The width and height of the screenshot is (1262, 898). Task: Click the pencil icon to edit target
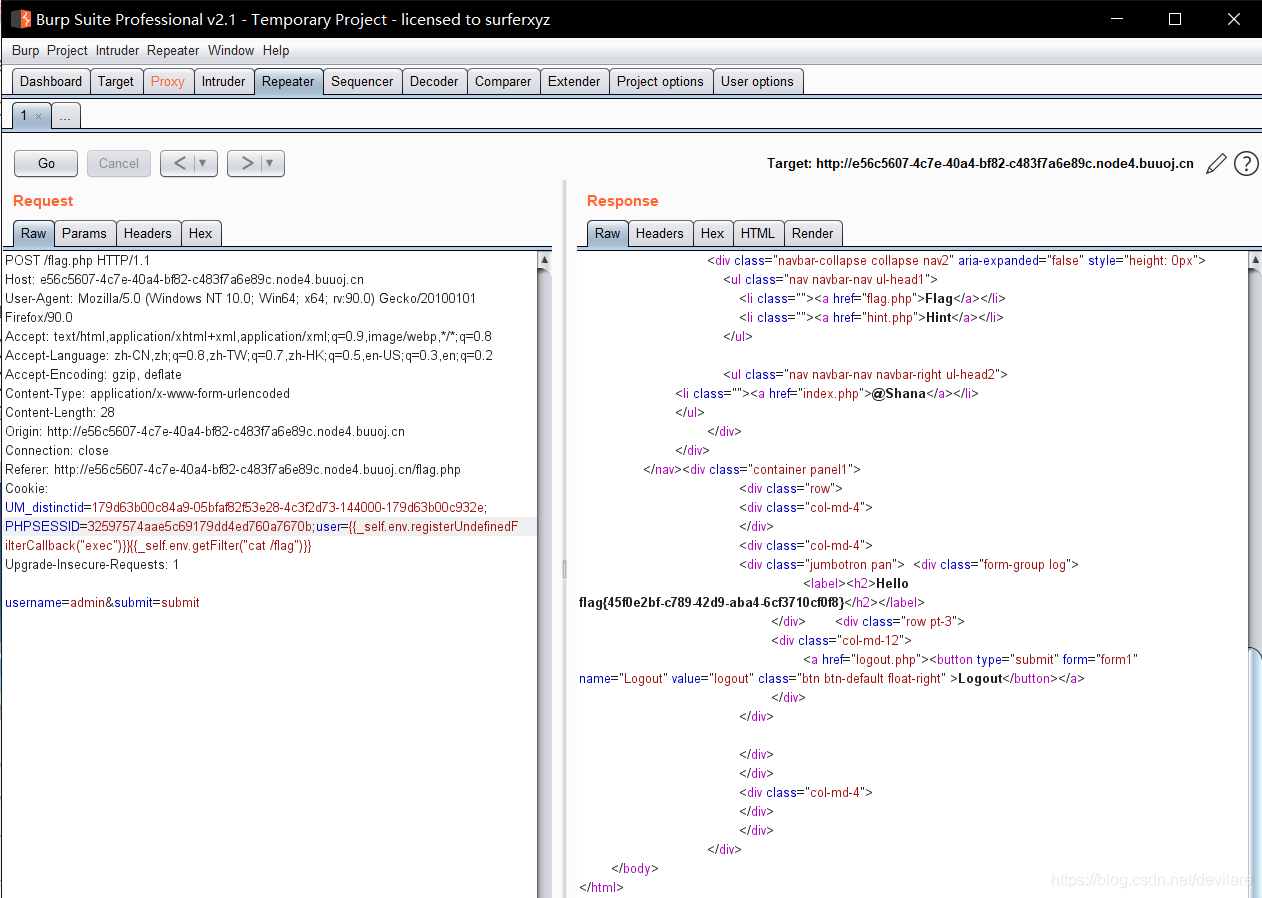coord(1216,164)
